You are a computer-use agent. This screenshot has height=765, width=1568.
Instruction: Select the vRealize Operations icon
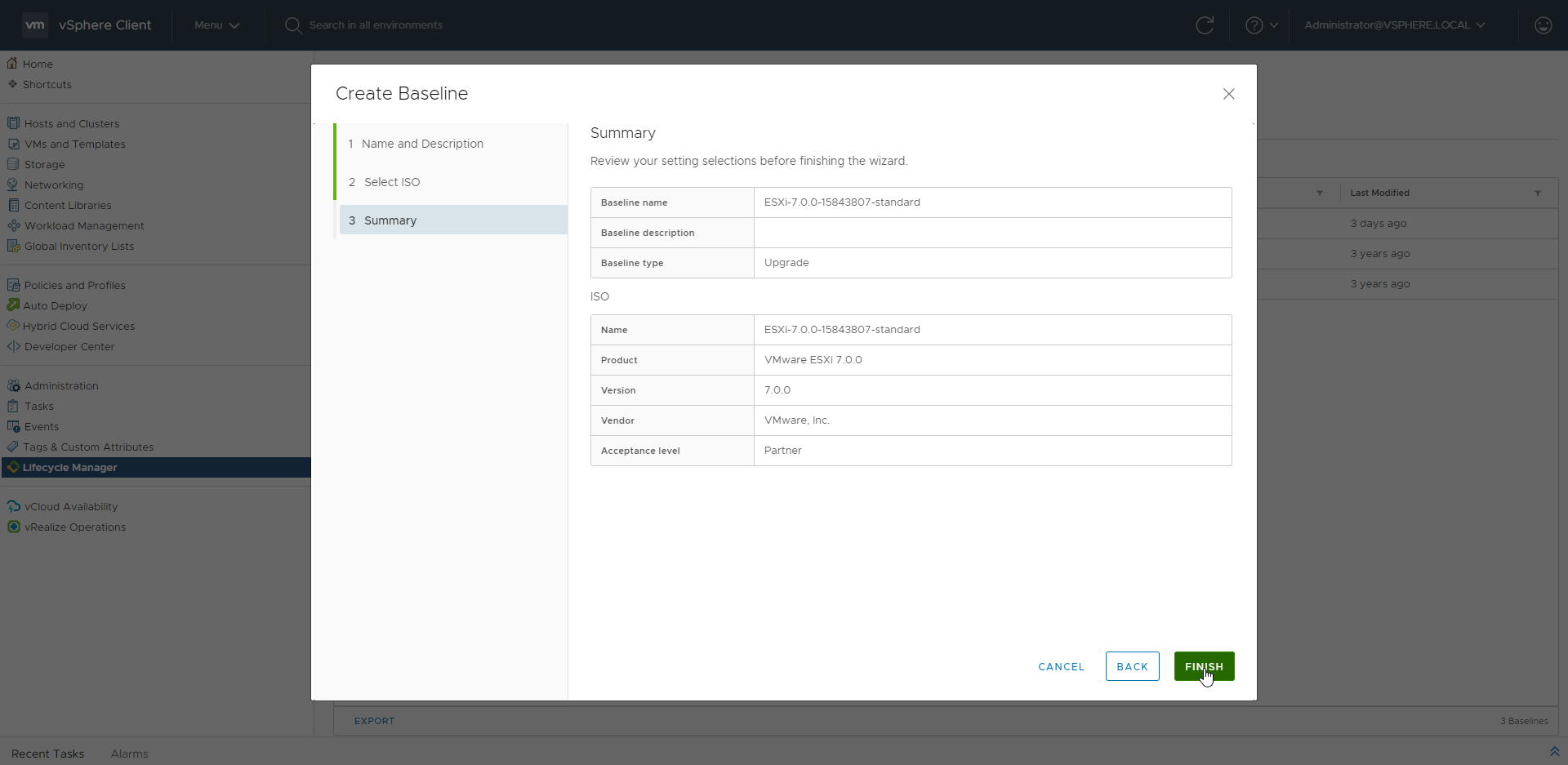coord(14,527)
